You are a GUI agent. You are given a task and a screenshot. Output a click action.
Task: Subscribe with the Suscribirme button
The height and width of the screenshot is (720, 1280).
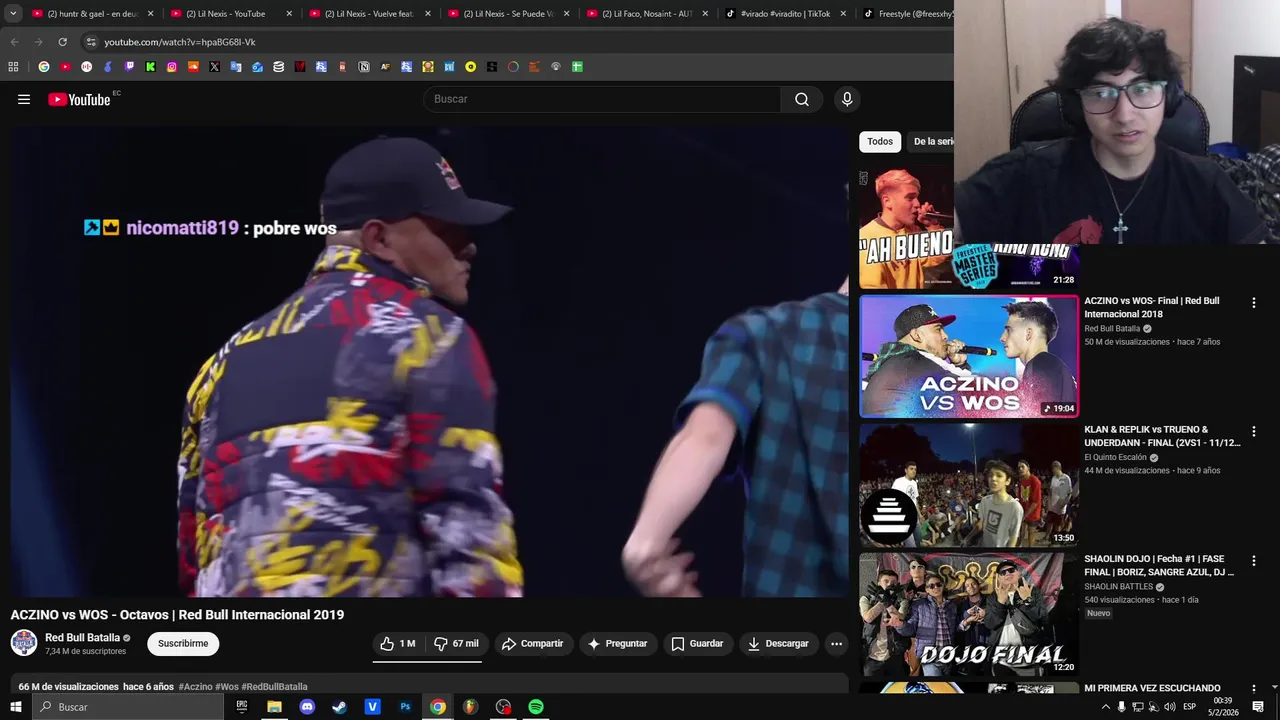tap(183, 644)
